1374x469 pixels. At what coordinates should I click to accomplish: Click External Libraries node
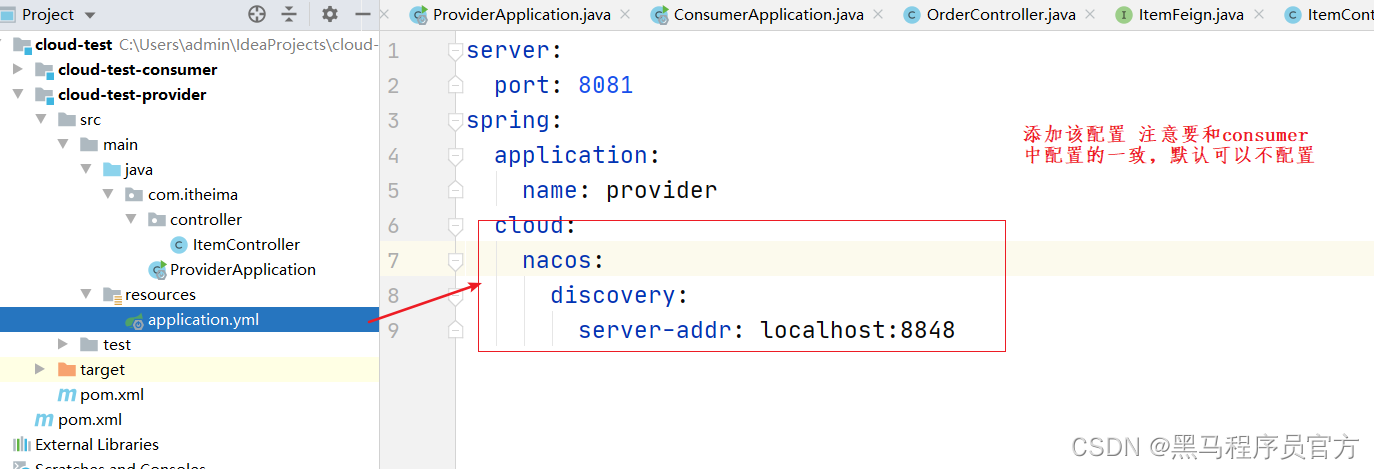96,444
